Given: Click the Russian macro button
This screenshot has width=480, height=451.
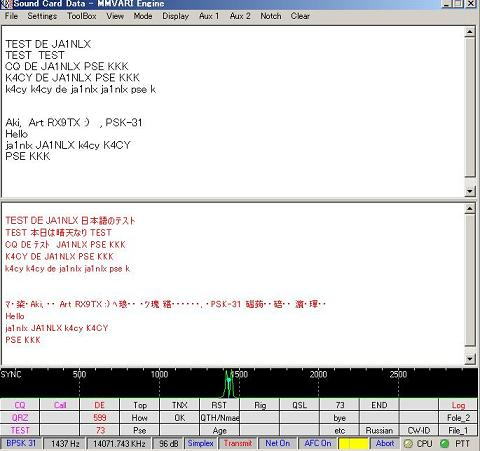Looking at the screenshot, I should [x=379, y=430].
